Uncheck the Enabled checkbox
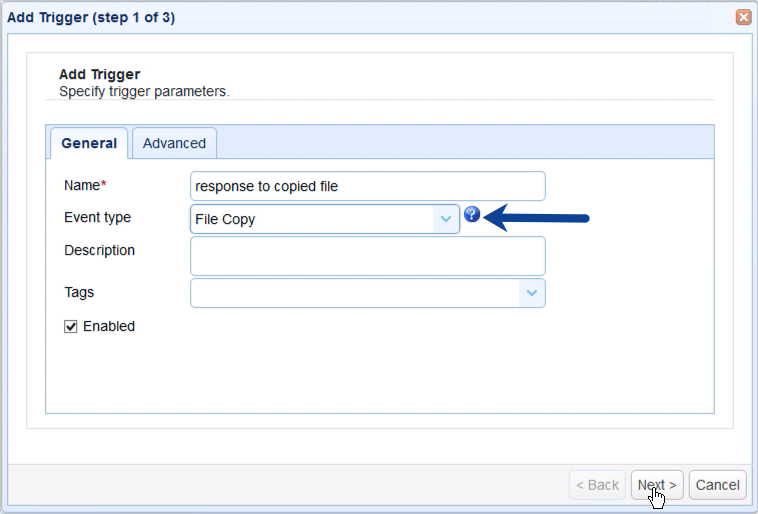Viewport: 758px width, 514px height. (x=71, y=326)
